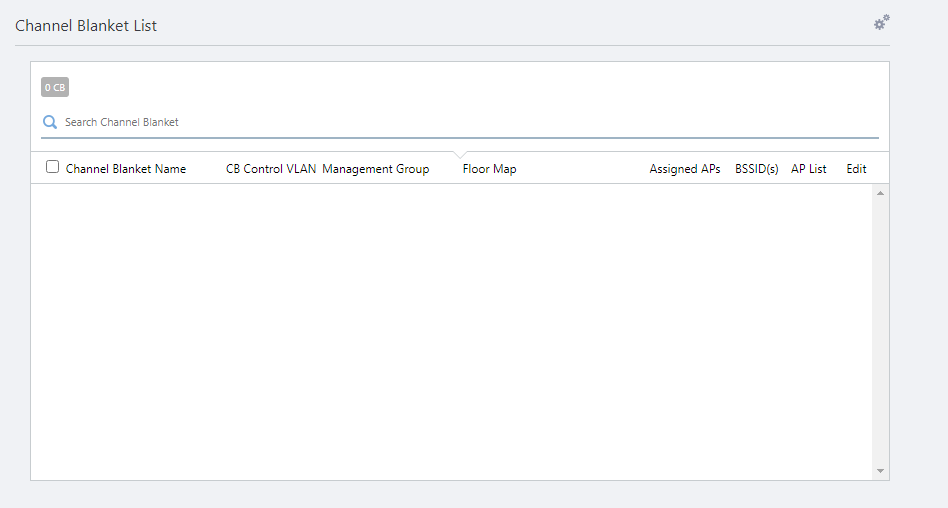
Task: Toggle the select-all checkbox in header
Action: [53, 167]
